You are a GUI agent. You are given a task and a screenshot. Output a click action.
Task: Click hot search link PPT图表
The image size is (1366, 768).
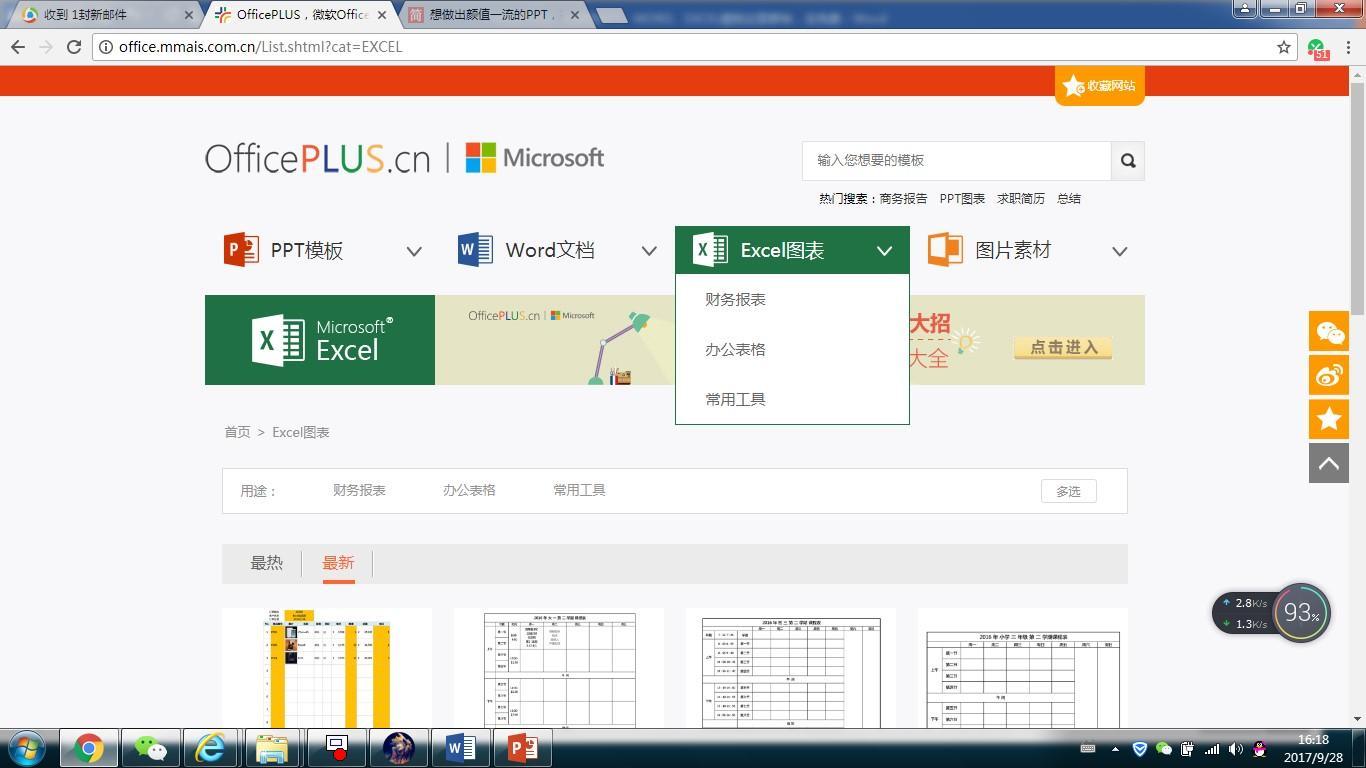coord(962,199)
